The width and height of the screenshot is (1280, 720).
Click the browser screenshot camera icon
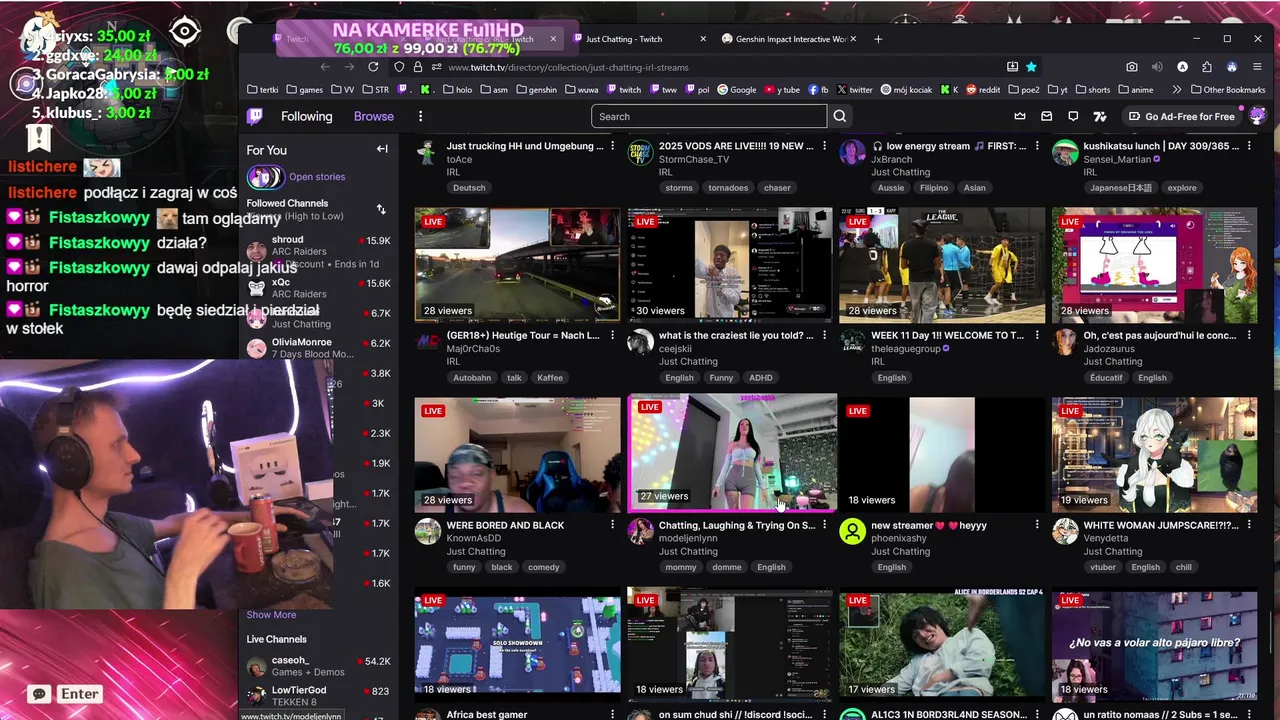[x=1131, y=67]
